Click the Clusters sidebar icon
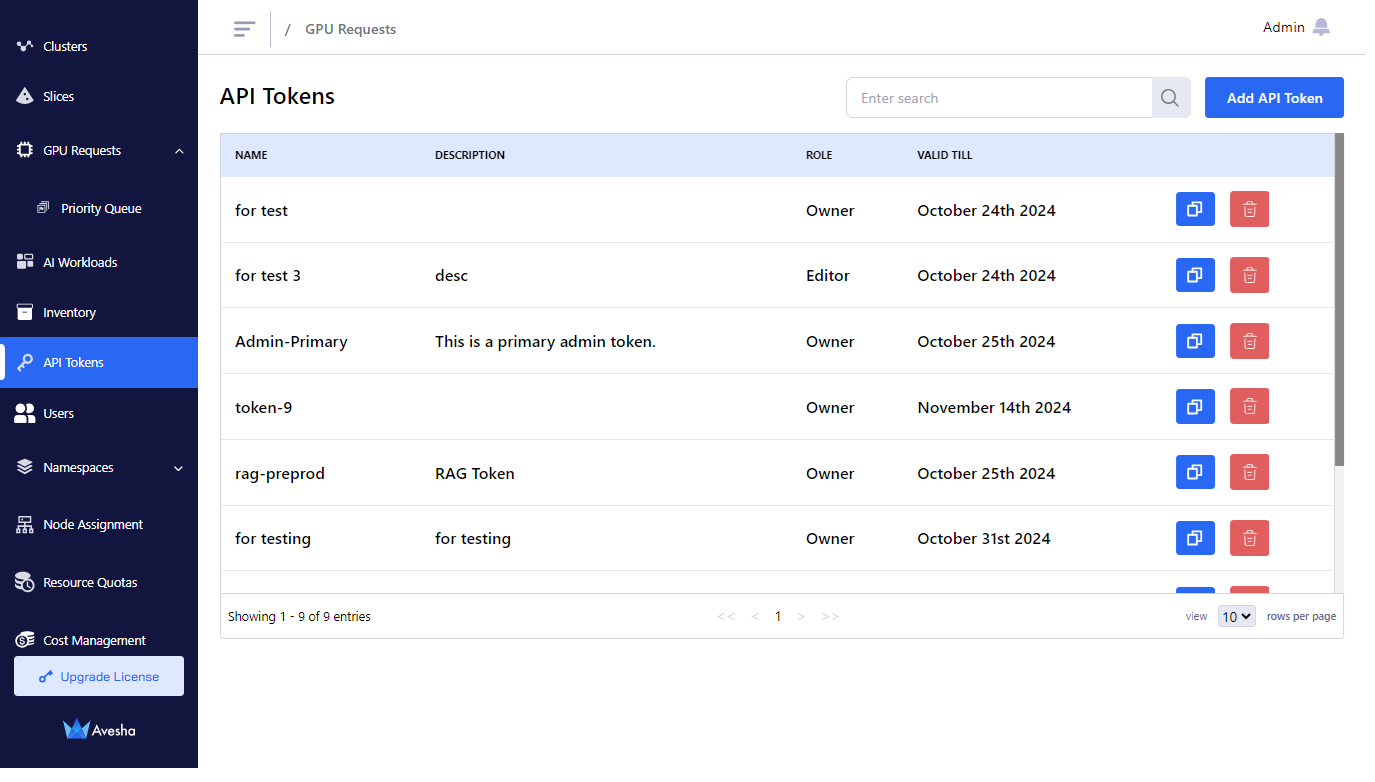The image size is (1375, 782). click(25, 46)
